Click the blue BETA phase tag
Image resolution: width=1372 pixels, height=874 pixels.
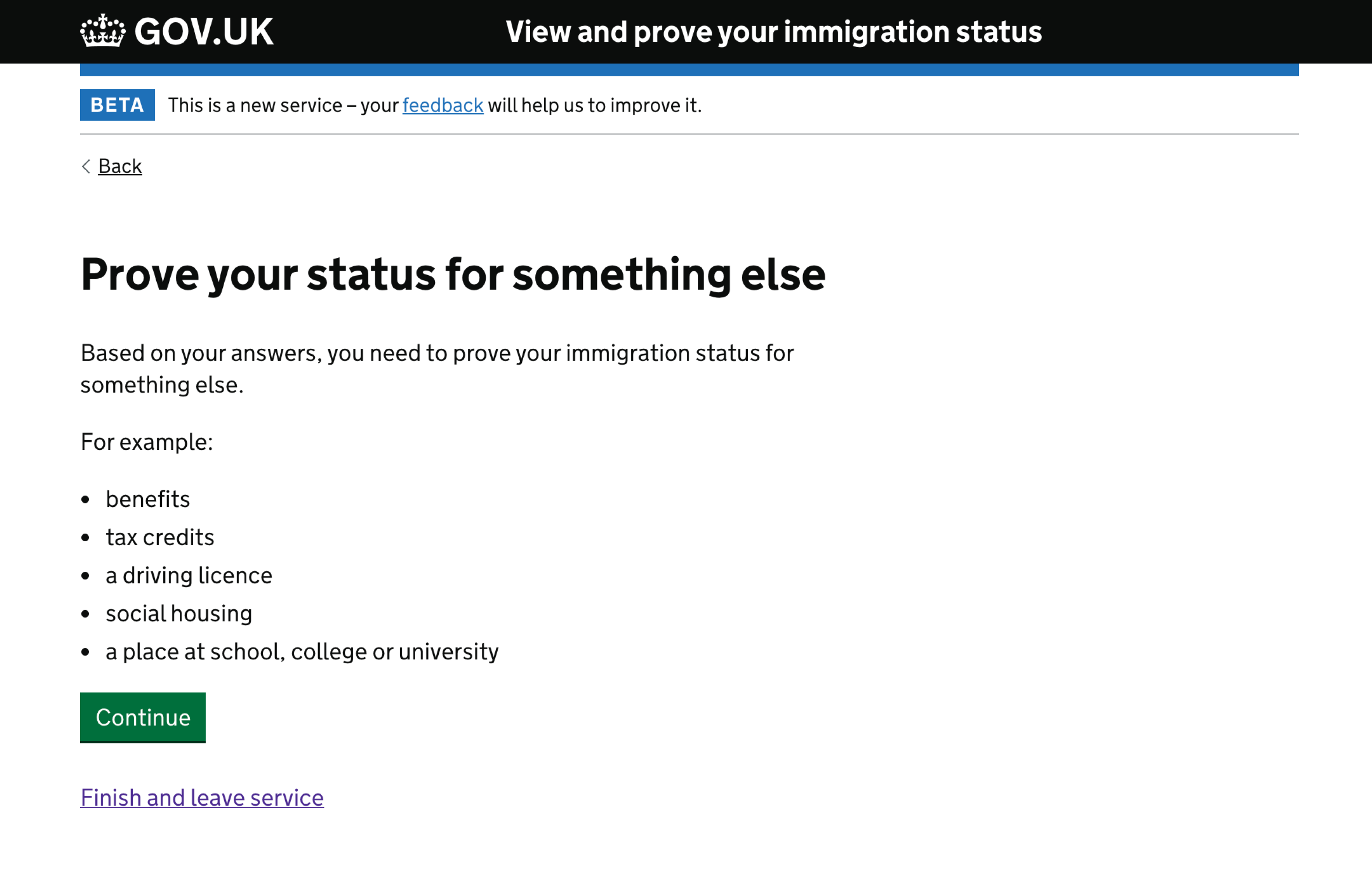tap(118, 105)
